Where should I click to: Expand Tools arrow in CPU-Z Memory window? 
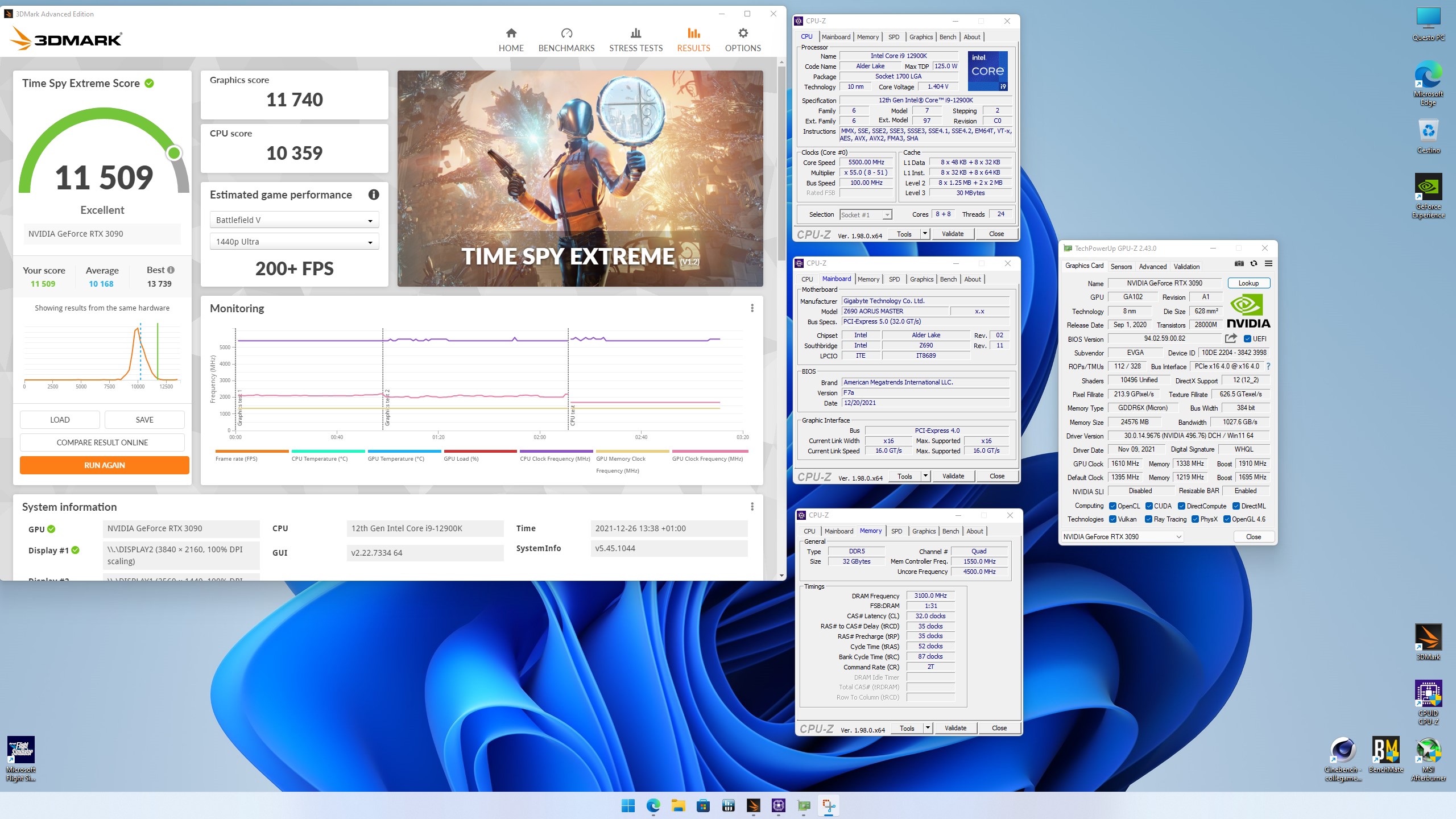(x=928, y=728)
